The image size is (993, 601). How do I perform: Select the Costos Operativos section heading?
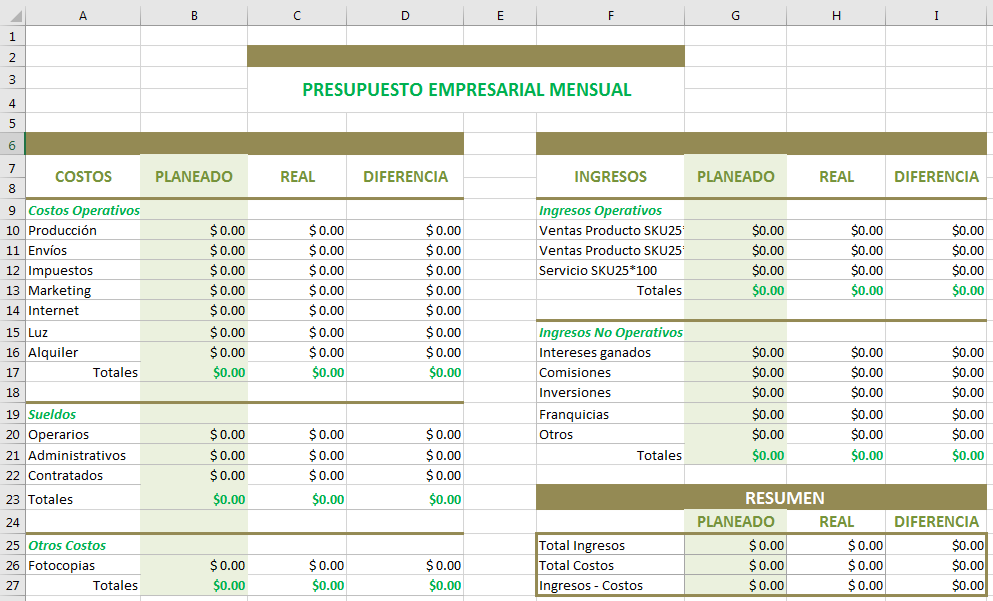pyautogui.click(x=84, y=210)
